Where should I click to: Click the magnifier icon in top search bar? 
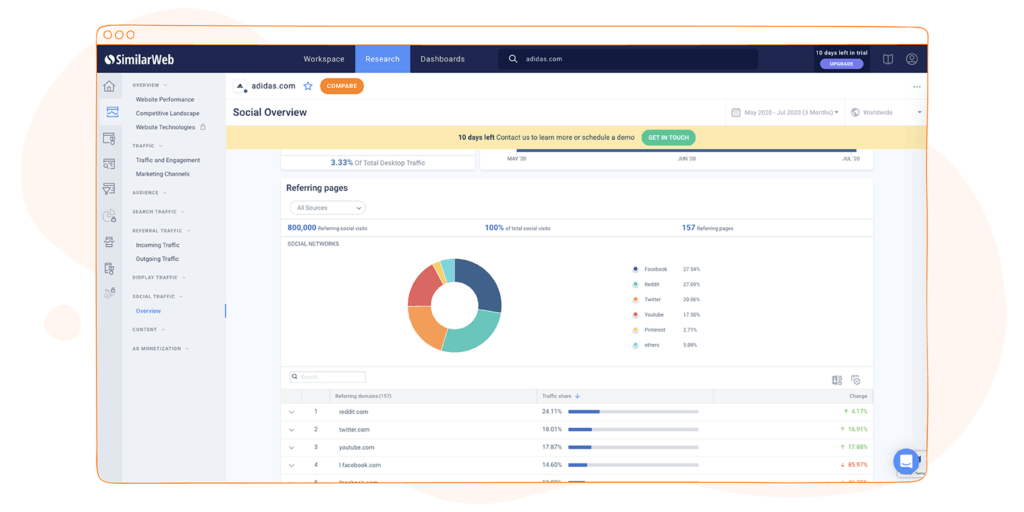pos(513,59)
